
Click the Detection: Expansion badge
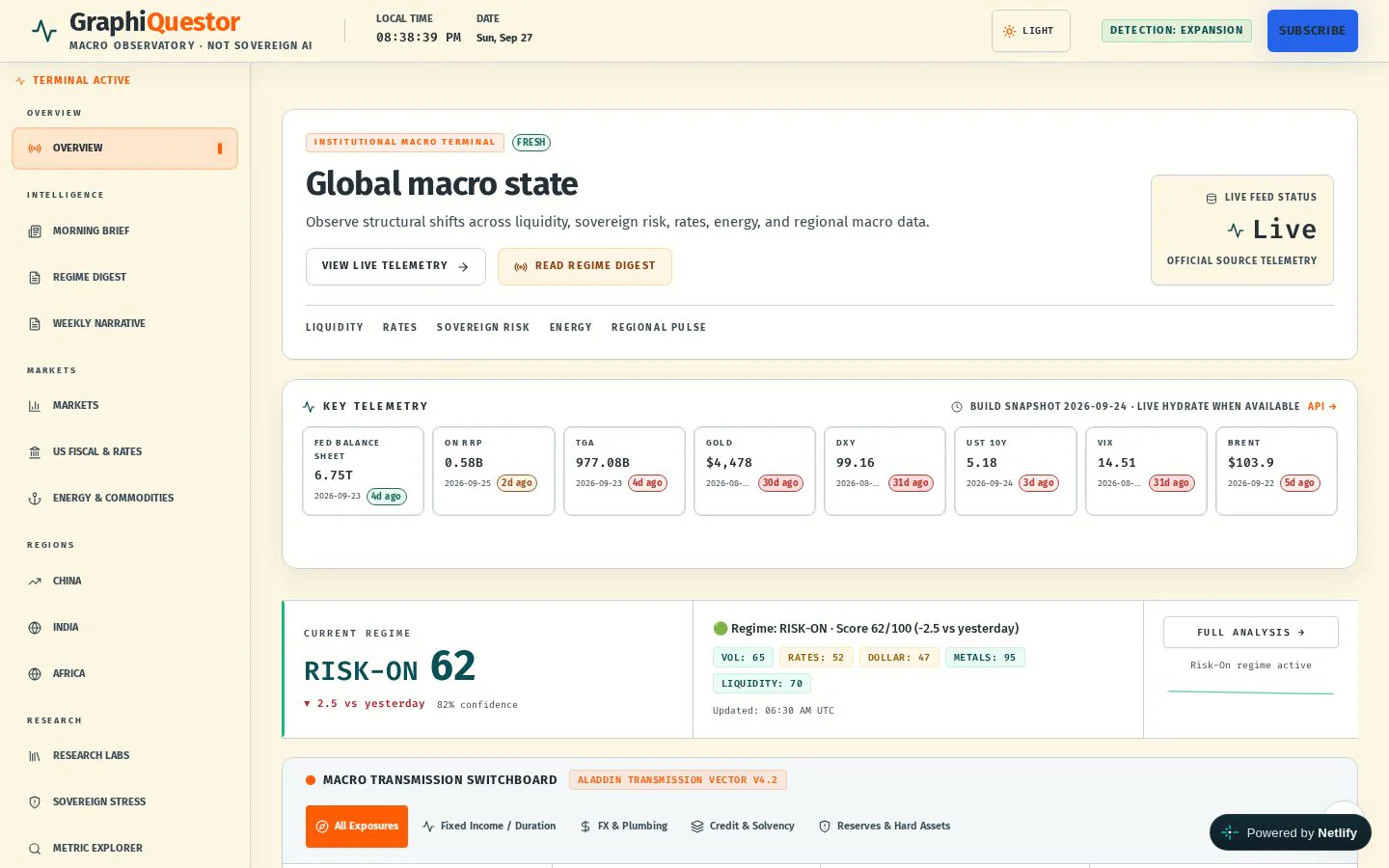tap(1177, 31)
